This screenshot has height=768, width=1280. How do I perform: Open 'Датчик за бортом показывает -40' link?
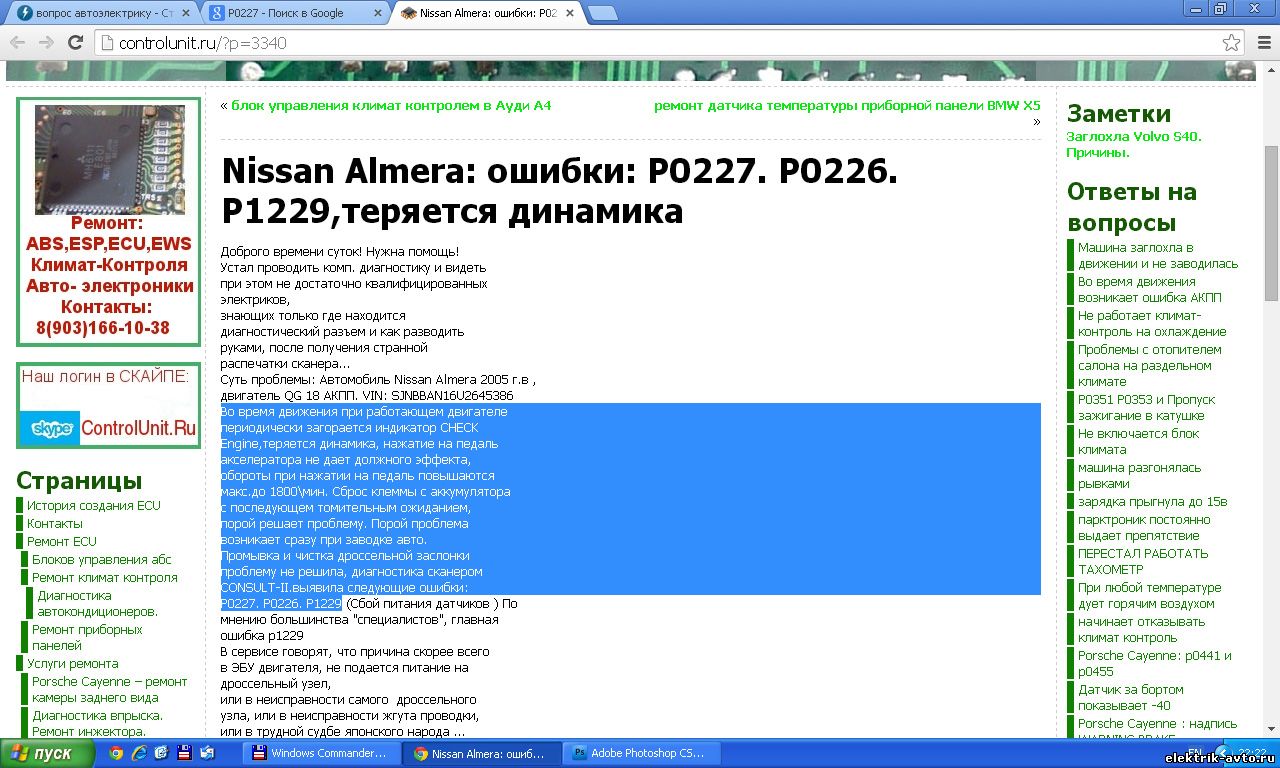click(x=1131, y=697)
